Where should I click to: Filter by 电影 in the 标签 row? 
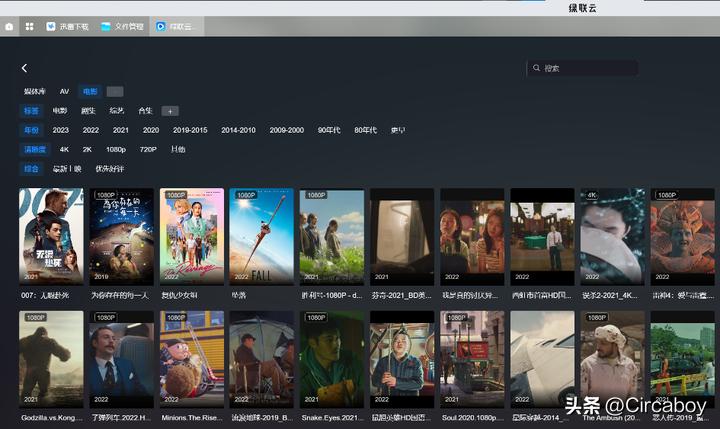click(x=60, y=111)
